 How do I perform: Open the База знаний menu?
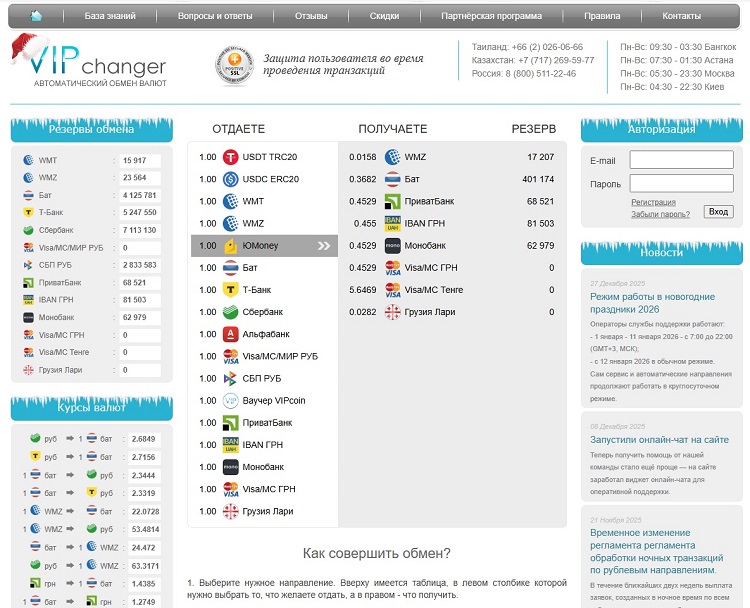click(x=110, y=16)
